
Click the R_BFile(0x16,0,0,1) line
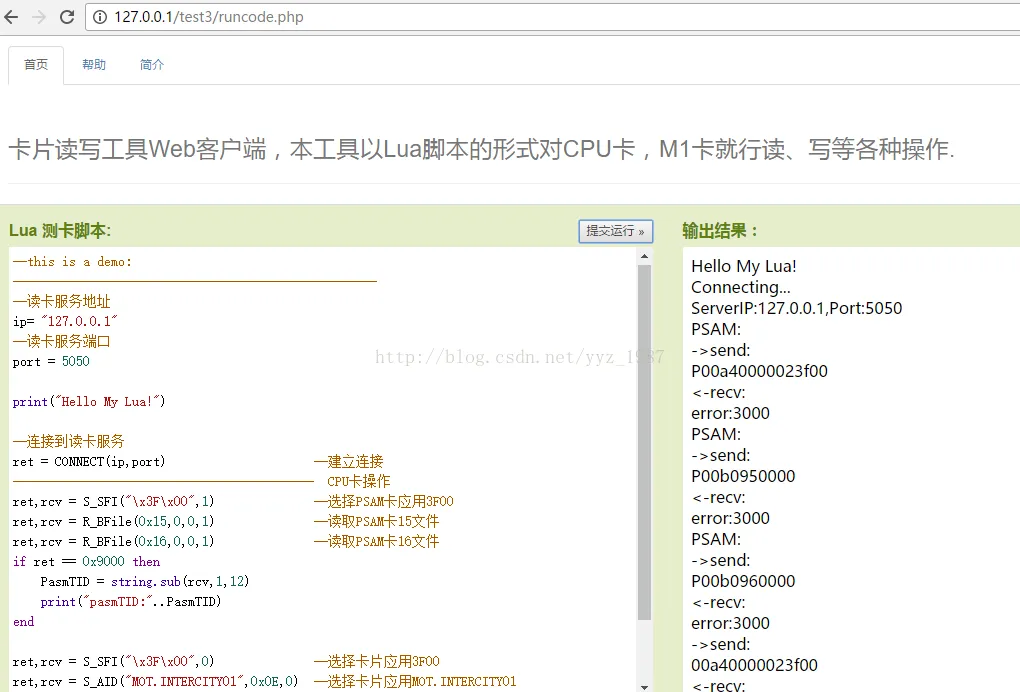(113, 542)
